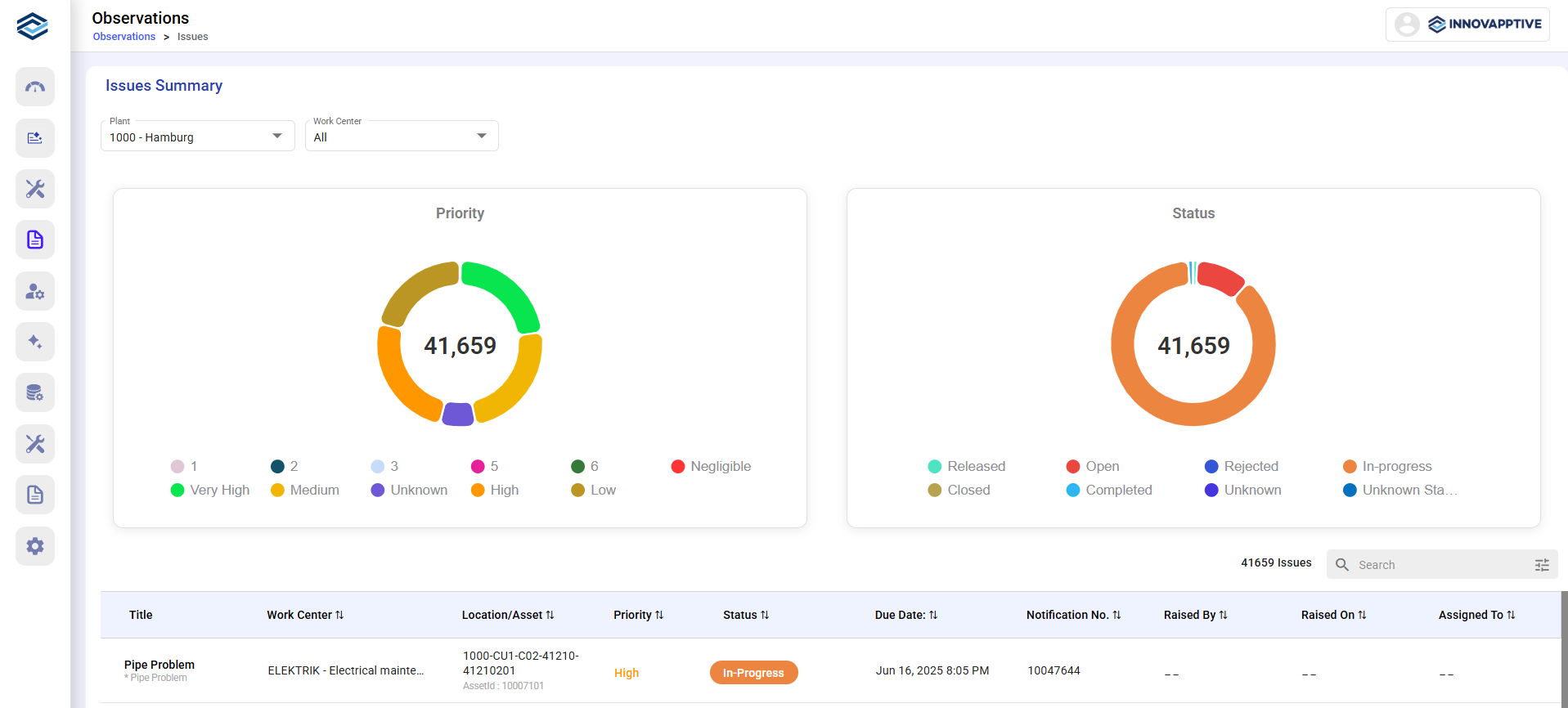Open the database settings sidebar icon
This screenshot has height=708, width=1568.
coord(35,393)
